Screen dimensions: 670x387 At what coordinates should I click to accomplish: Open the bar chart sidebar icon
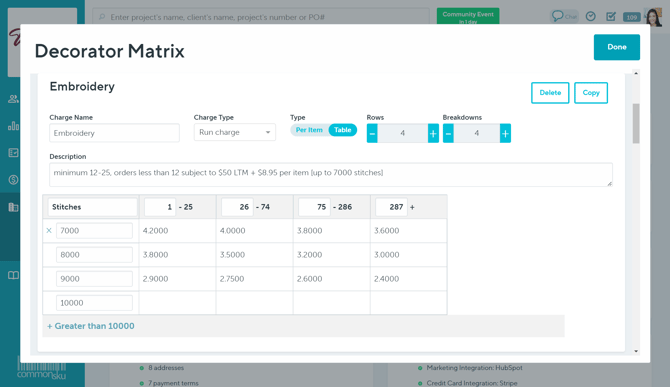pyautogui.click(x=13, y=126)
